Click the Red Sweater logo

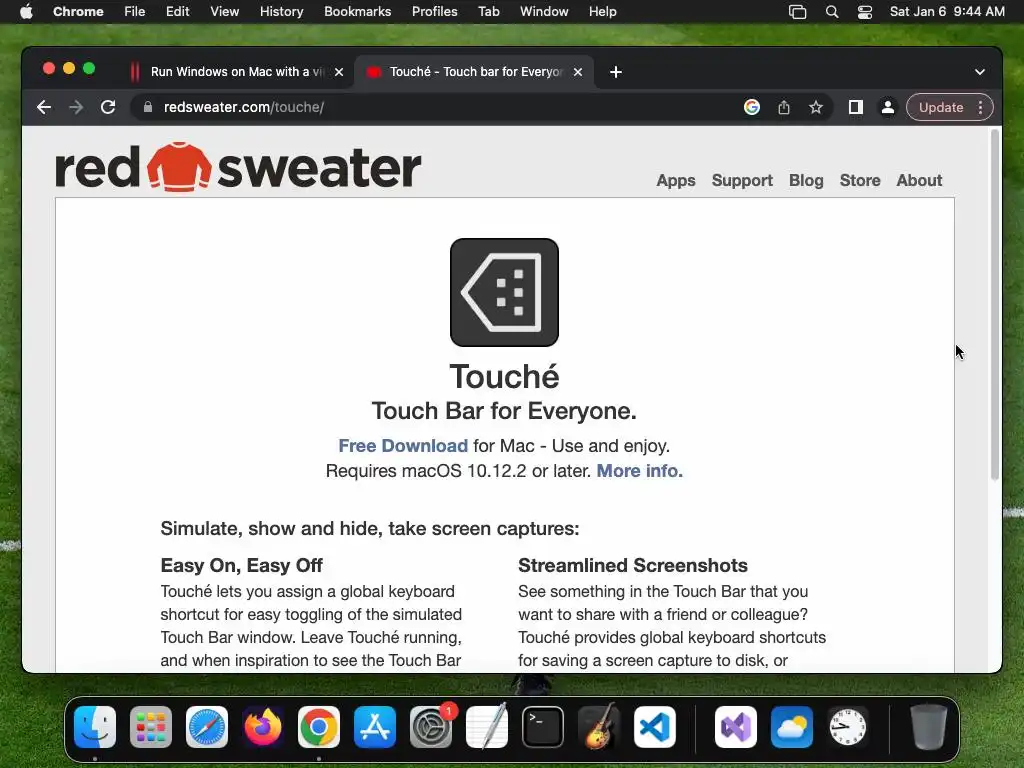click(238, 167)
